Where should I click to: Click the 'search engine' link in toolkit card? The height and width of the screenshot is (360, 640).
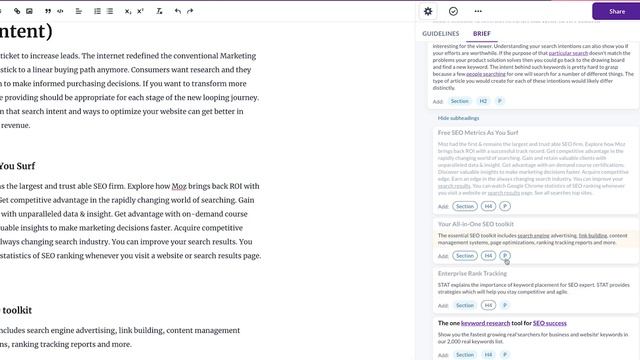click(533, 236)
